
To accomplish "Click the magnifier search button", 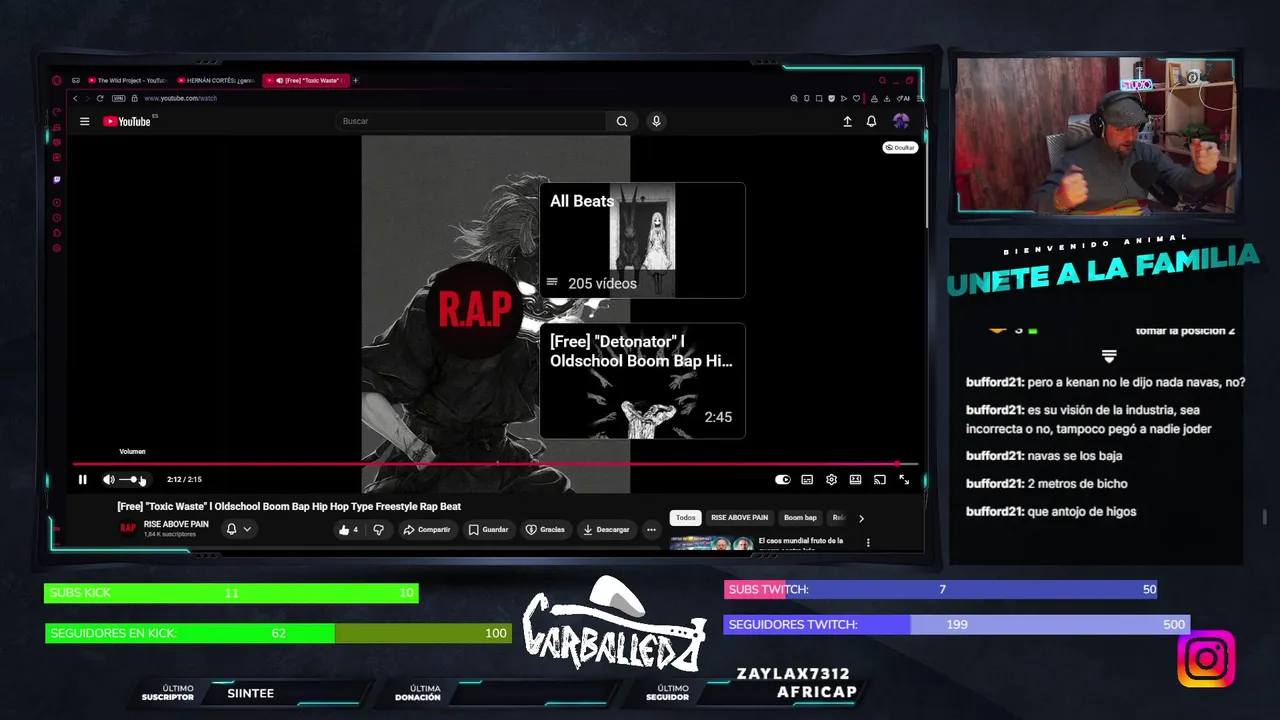I will (622, 121).
